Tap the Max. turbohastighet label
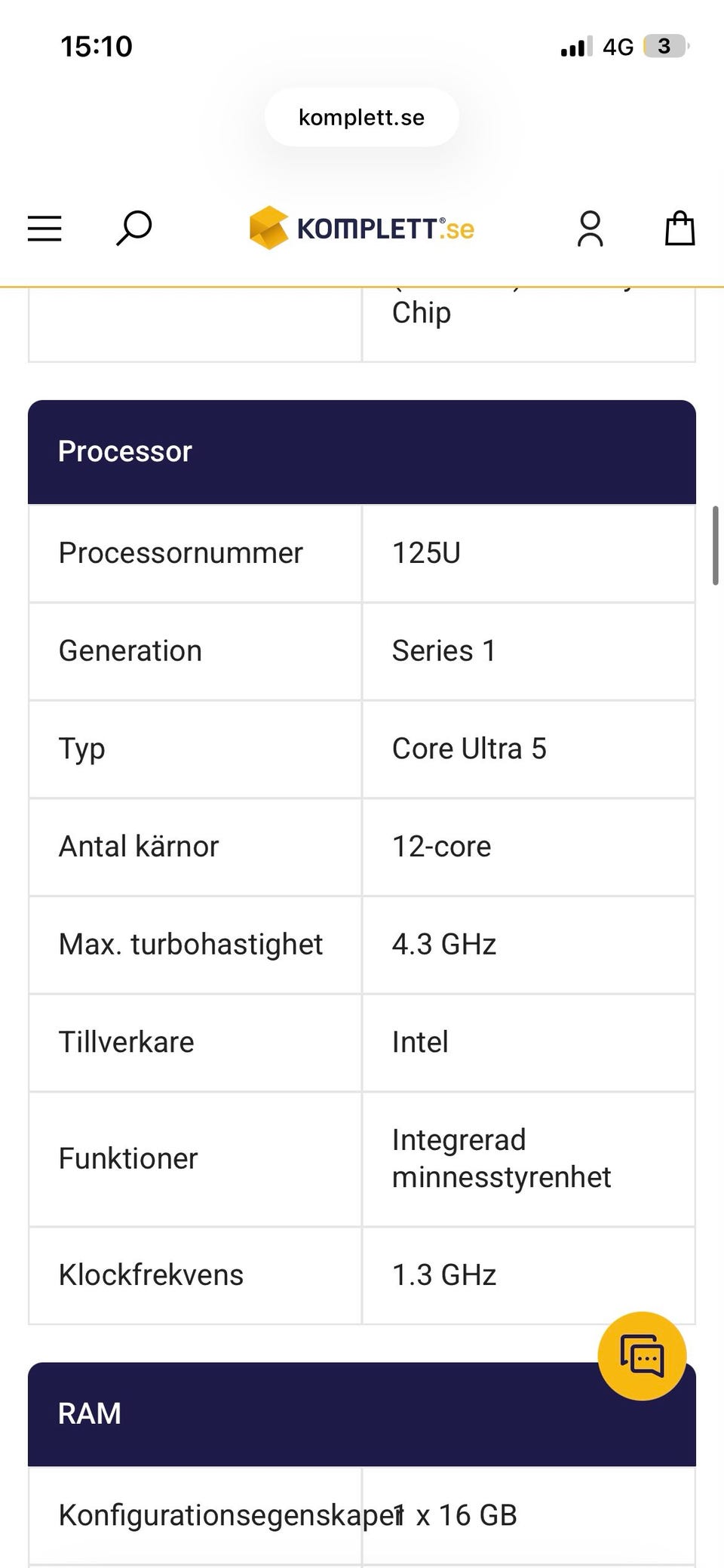This screenshot has width=724, height=1568. (x=191, y=945)
